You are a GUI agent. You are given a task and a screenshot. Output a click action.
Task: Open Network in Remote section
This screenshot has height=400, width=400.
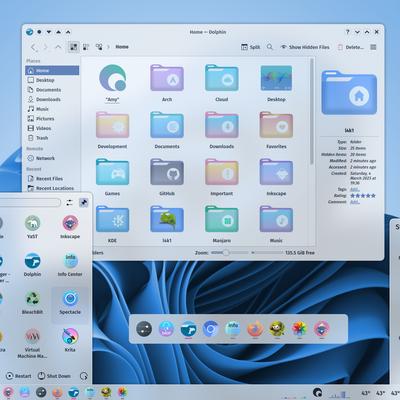coord(52,158)
